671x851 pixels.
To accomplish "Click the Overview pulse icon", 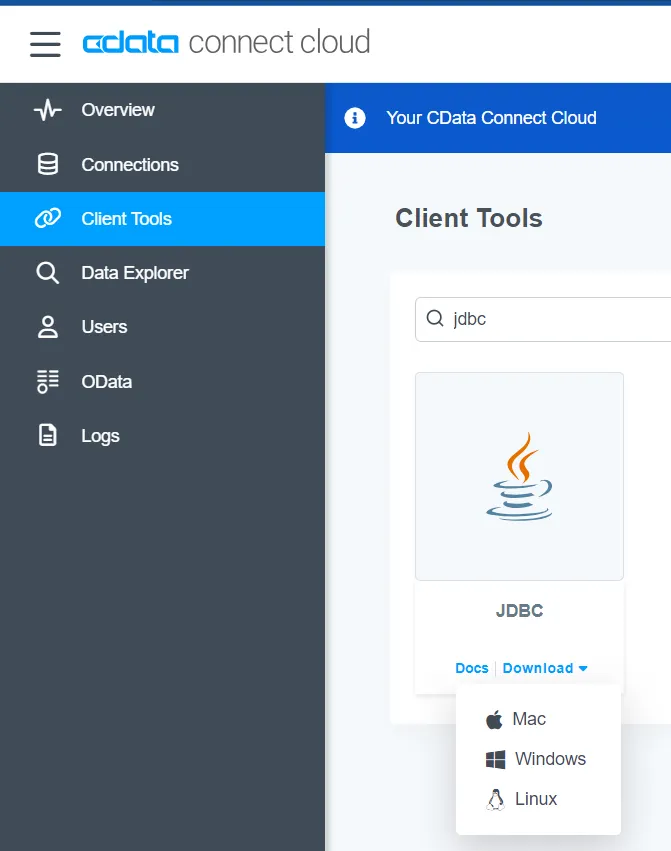I will pyautogui.click(x=48, y=110).
